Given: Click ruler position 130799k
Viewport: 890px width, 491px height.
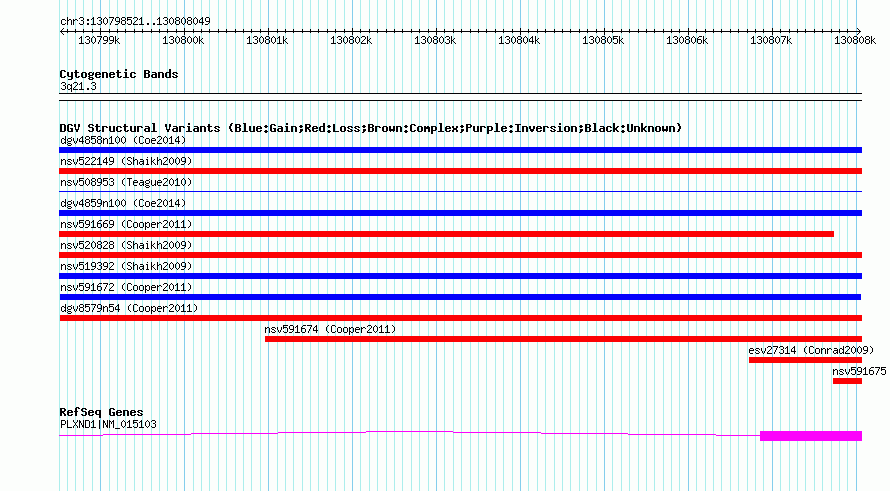Looking at the screenshot, I should click(99, 40).
